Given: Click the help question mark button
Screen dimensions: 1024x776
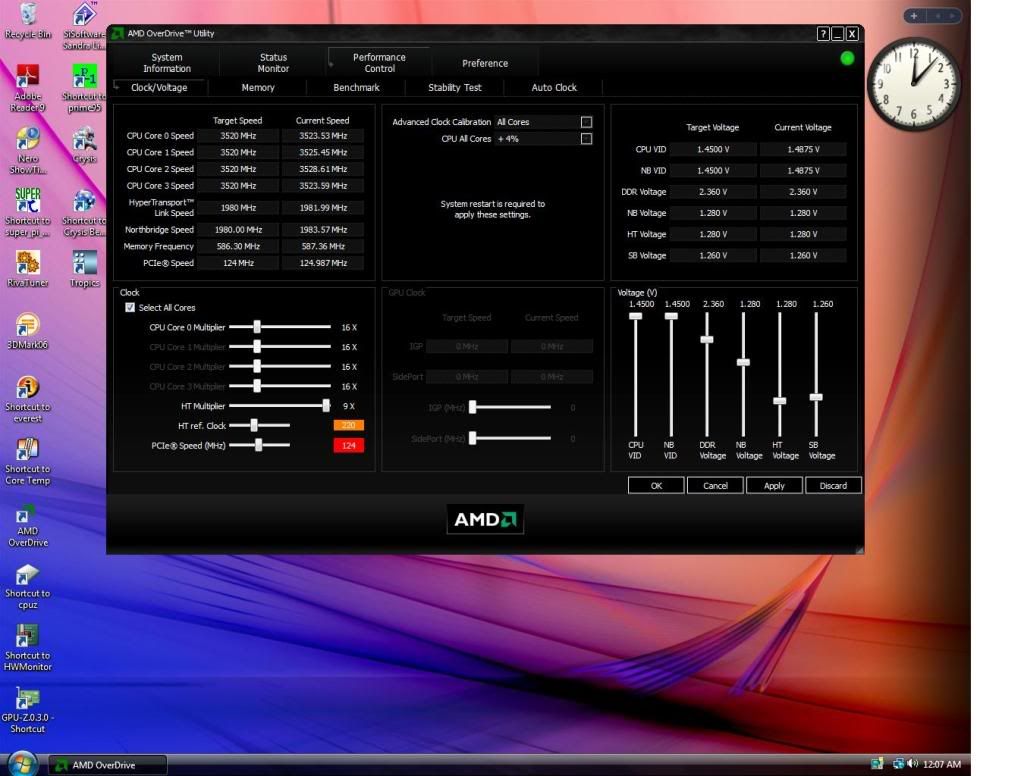Looking at the screenshot, I should click(x=823, y=34).
